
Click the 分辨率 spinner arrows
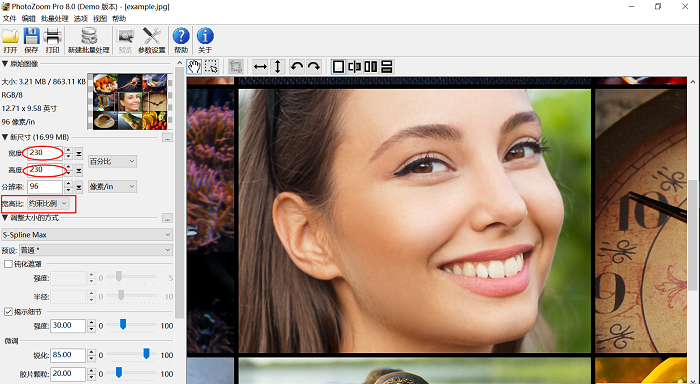point(68,187)
